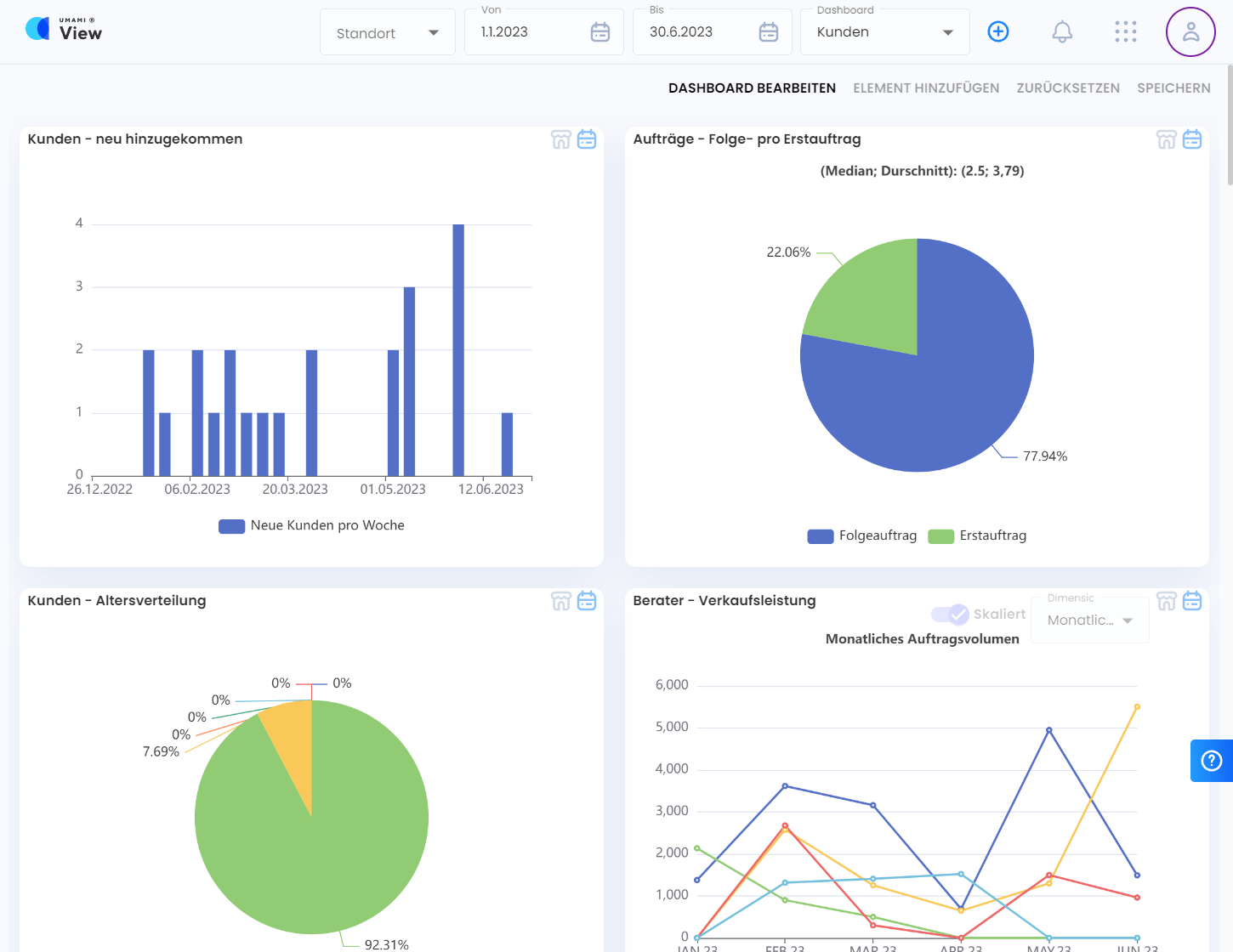This screenshot has height=952, width=1233.
Task: Open the blue help question mark button
Action: coord(1211,761)
